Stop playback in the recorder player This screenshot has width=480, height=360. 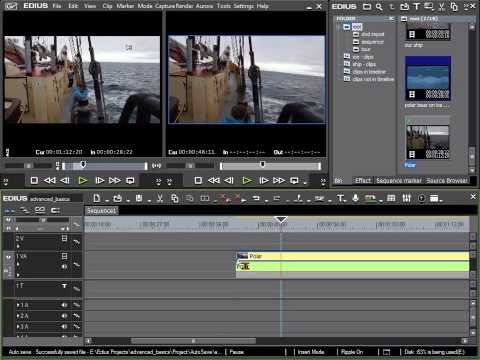[198, 180]
